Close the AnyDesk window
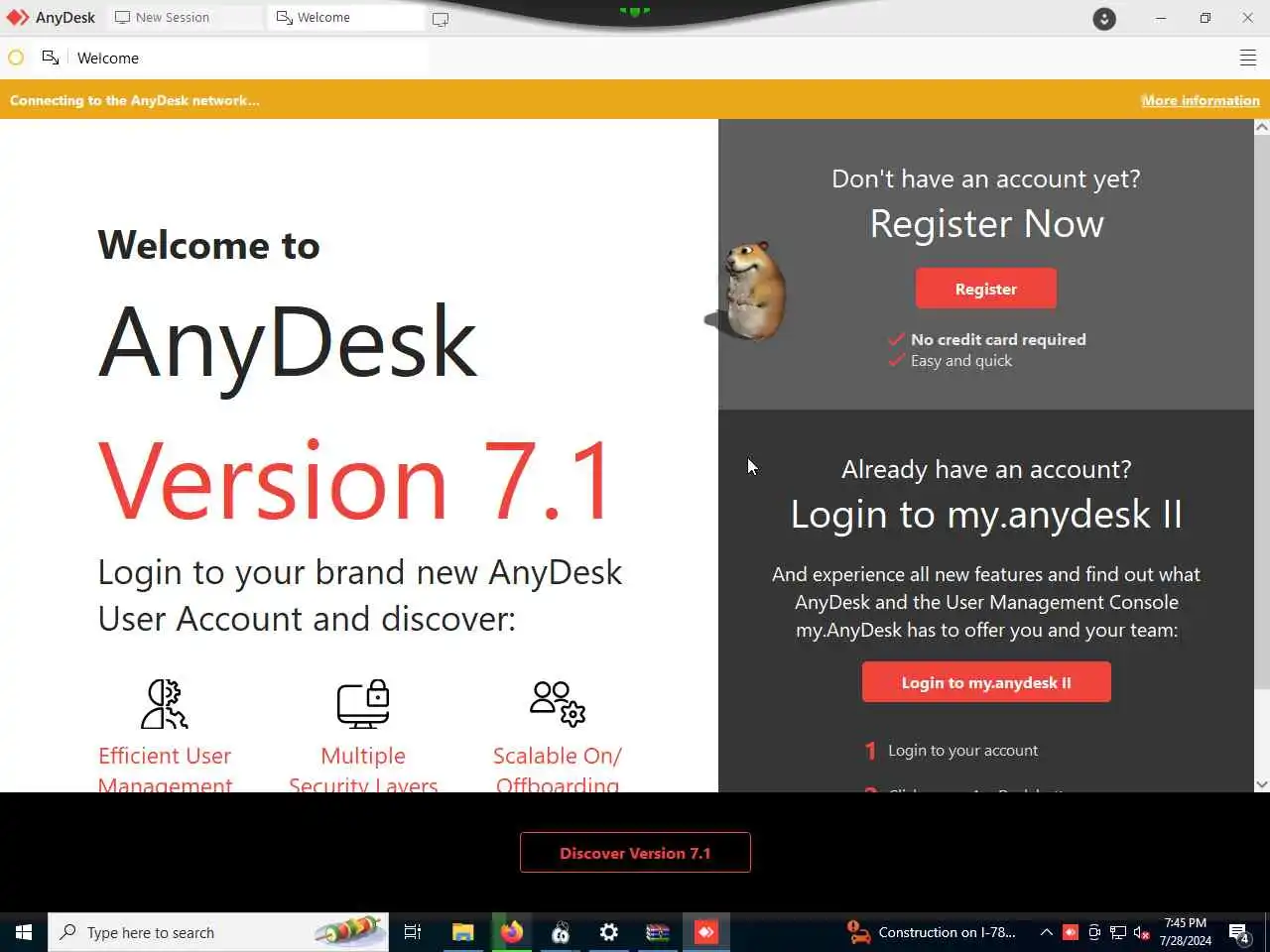The height and width of the screenshot is (952, 1270). 1248,18
